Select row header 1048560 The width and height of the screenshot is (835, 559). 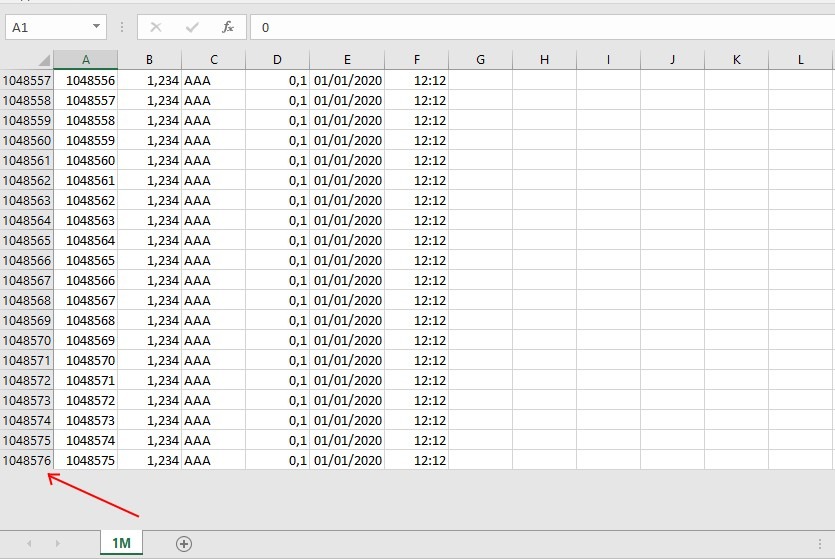click(x=27, y=141)
